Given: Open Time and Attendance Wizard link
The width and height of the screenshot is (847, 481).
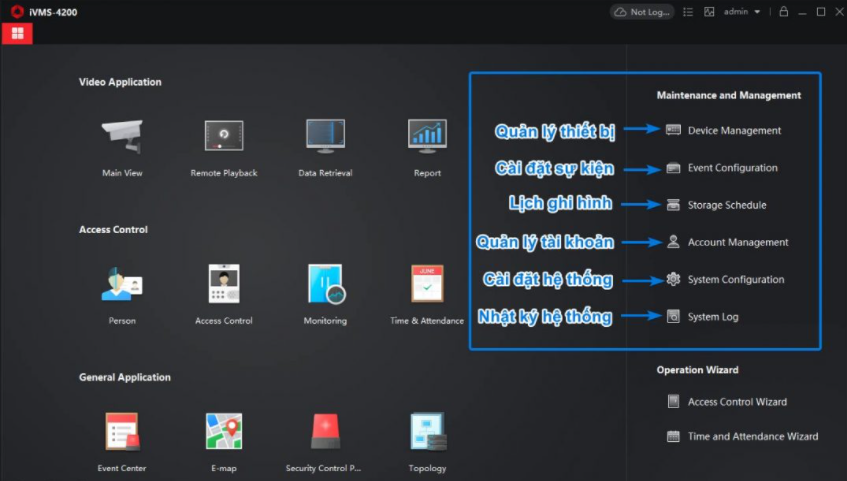Looking at the screenshot, I should (x=752, y=436).
